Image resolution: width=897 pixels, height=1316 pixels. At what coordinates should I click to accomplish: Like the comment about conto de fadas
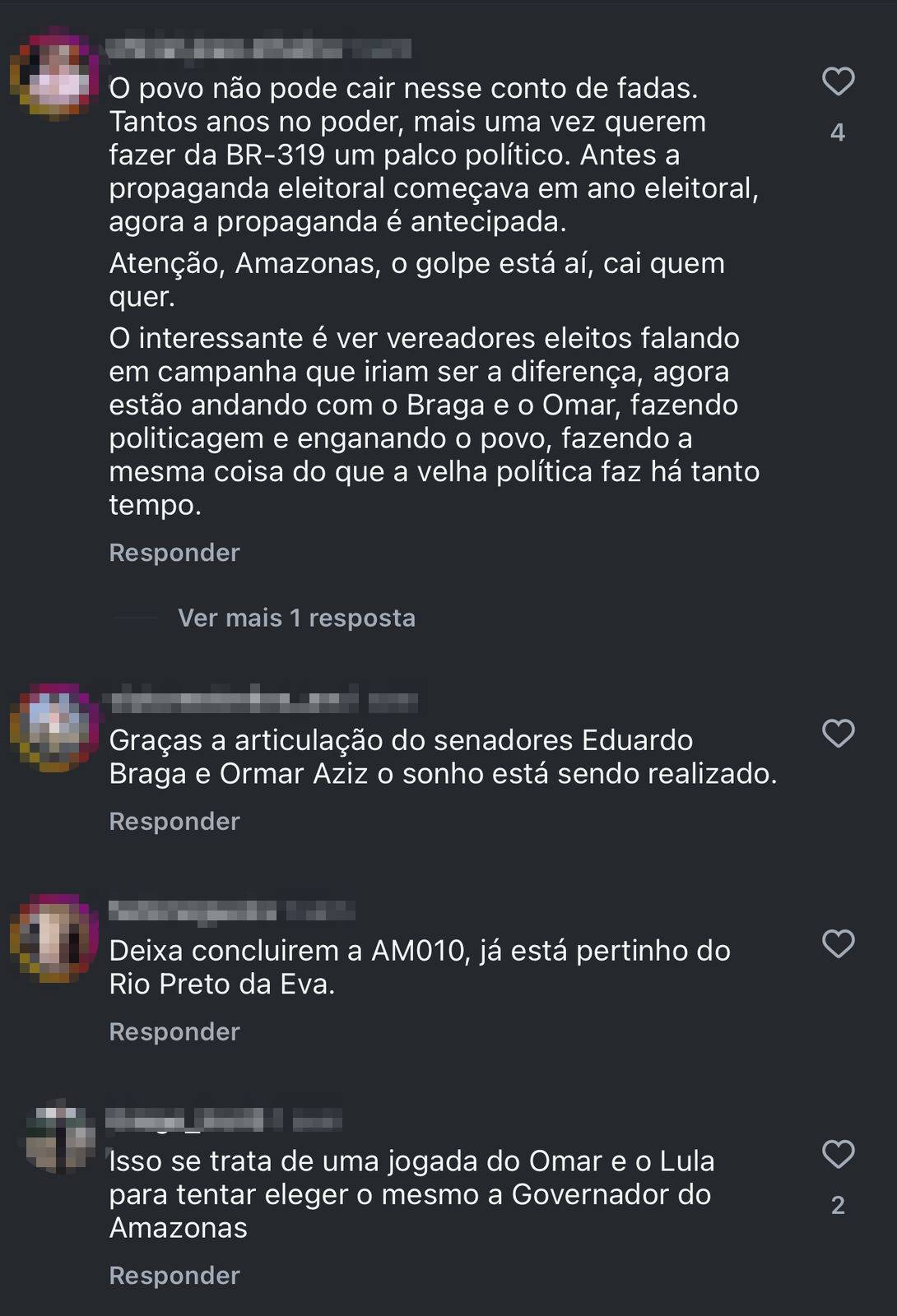tap(838, 81)
